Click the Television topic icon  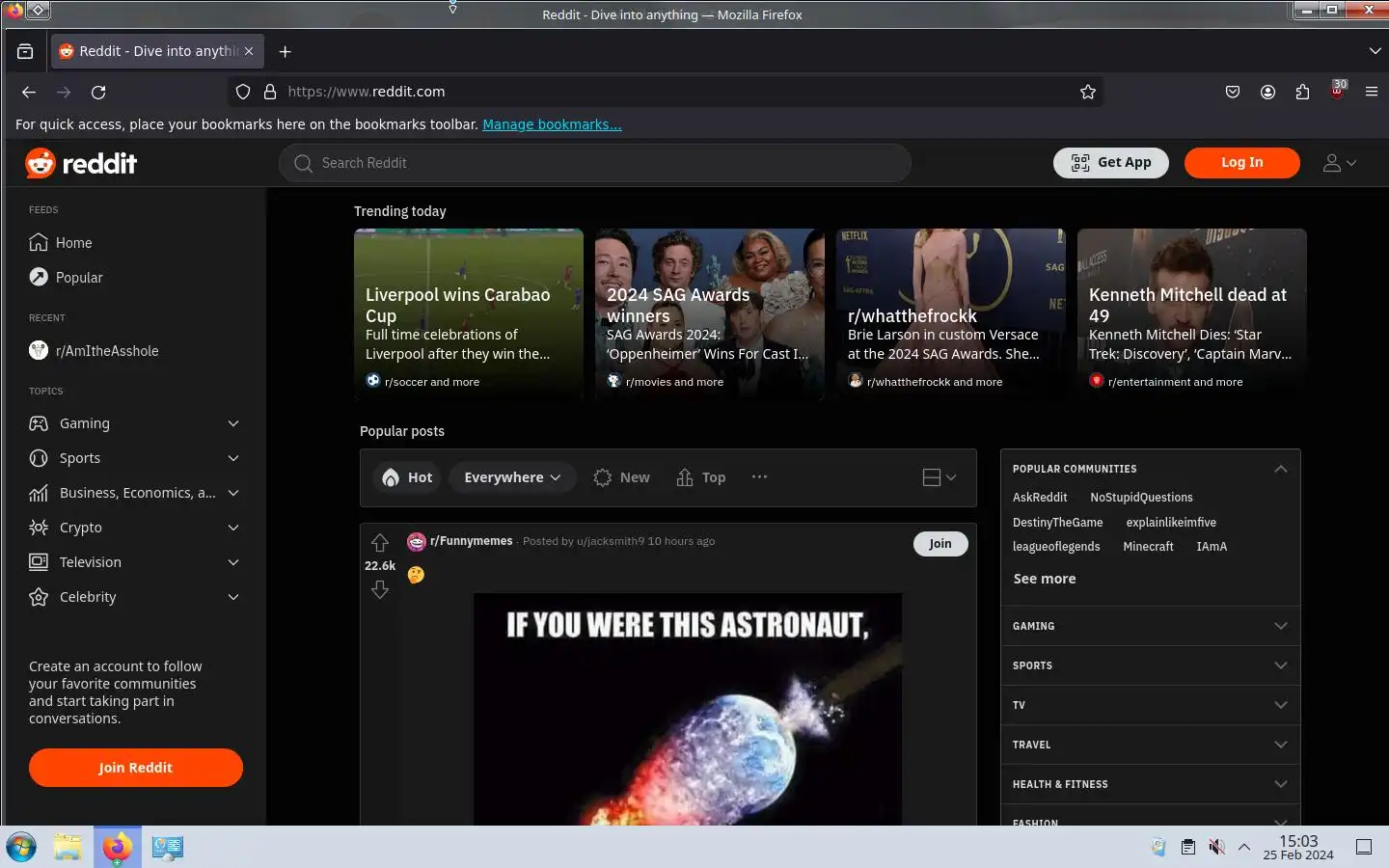[39, 562]
